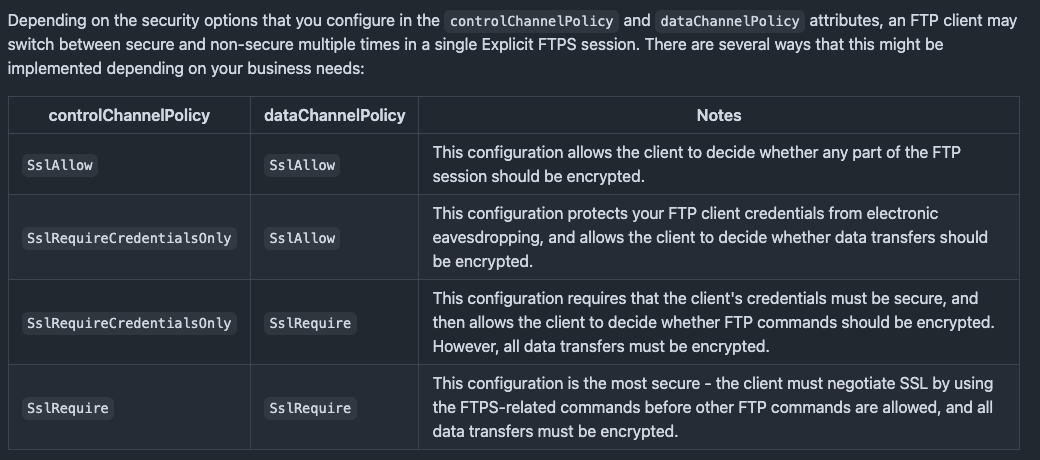1040x460 pixels.
Task: Select first row's dataChannelPolicy SslAllow value
Action: 302,165
